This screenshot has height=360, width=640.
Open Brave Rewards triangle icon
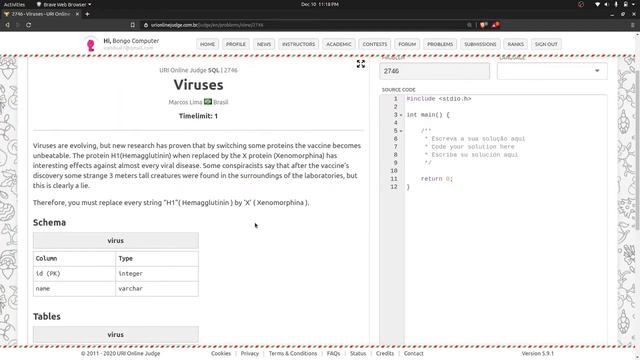(x=495, y=25)
